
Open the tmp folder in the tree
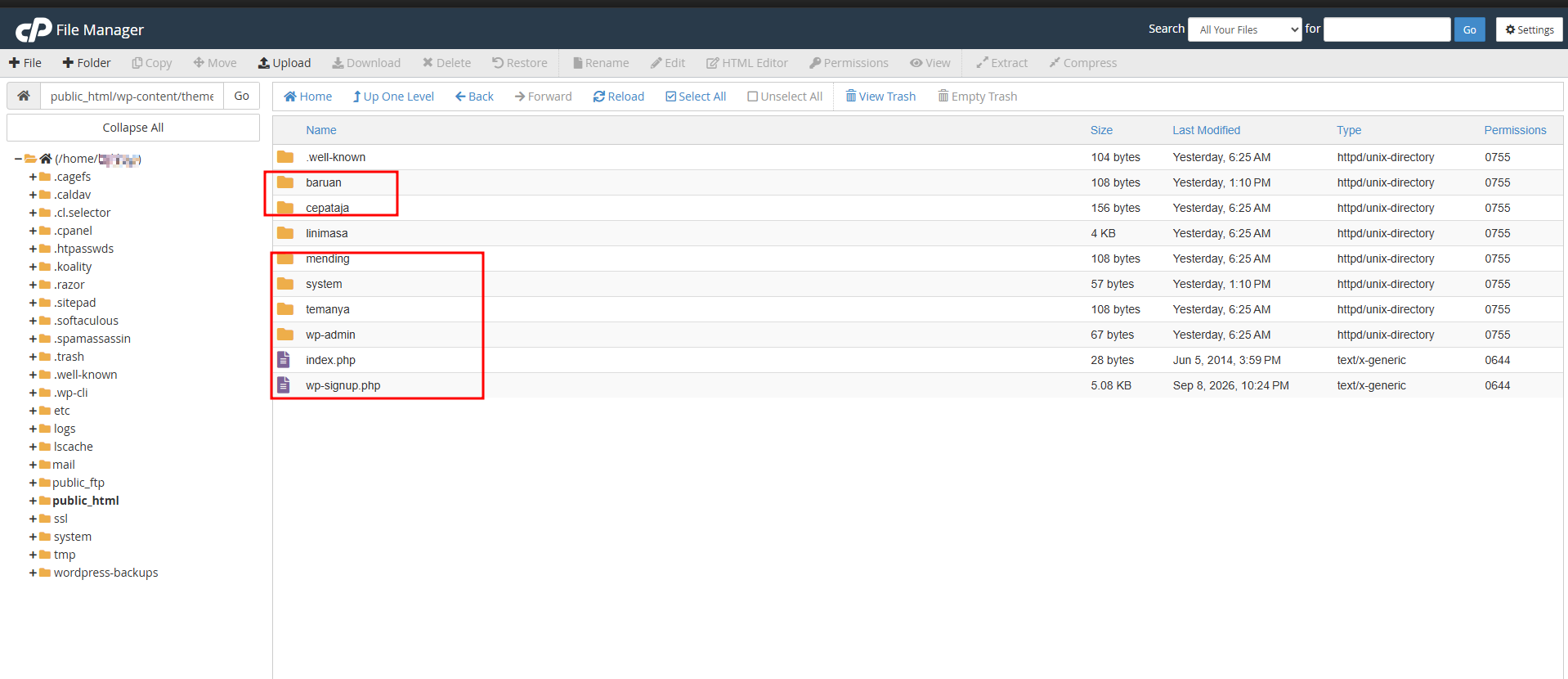[x=65, y=555]
